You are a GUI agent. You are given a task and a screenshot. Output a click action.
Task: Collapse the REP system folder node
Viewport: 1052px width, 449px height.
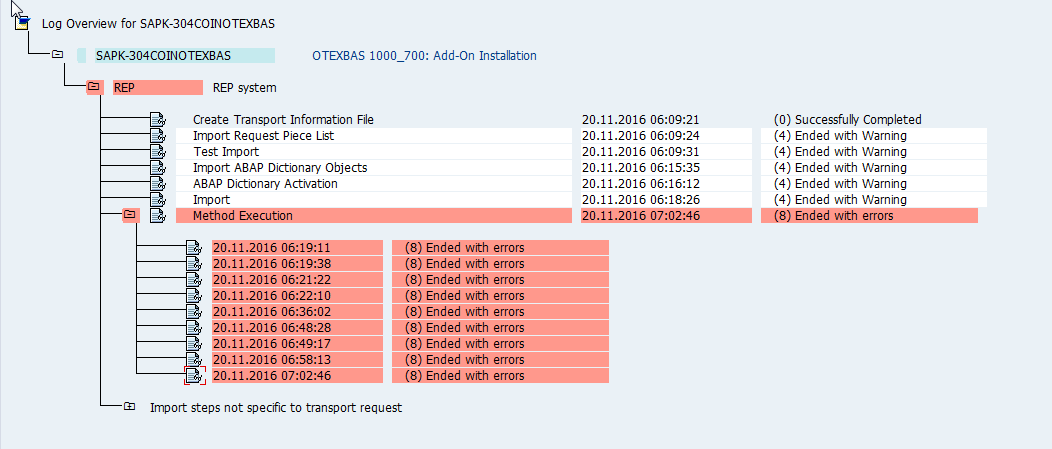point(95,87)
